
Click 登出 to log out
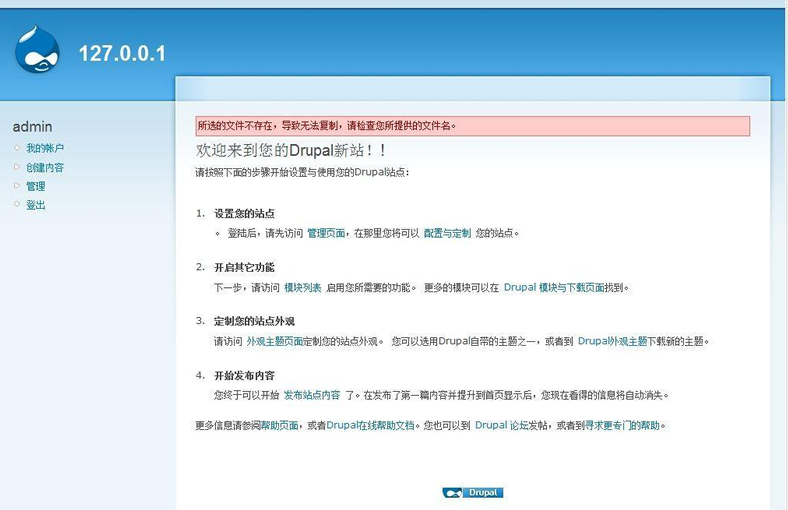pos(36,205)
